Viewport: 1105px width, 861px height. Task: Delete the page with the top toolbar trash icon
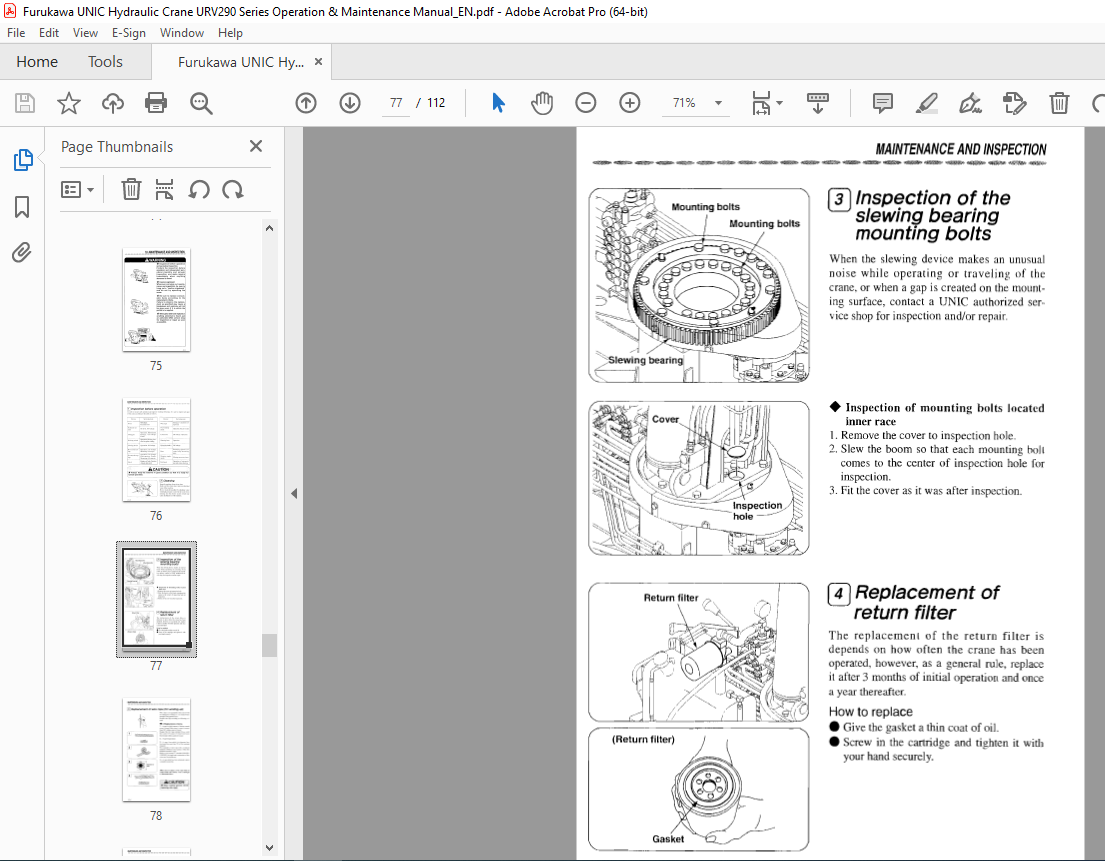coord(1058,104)
